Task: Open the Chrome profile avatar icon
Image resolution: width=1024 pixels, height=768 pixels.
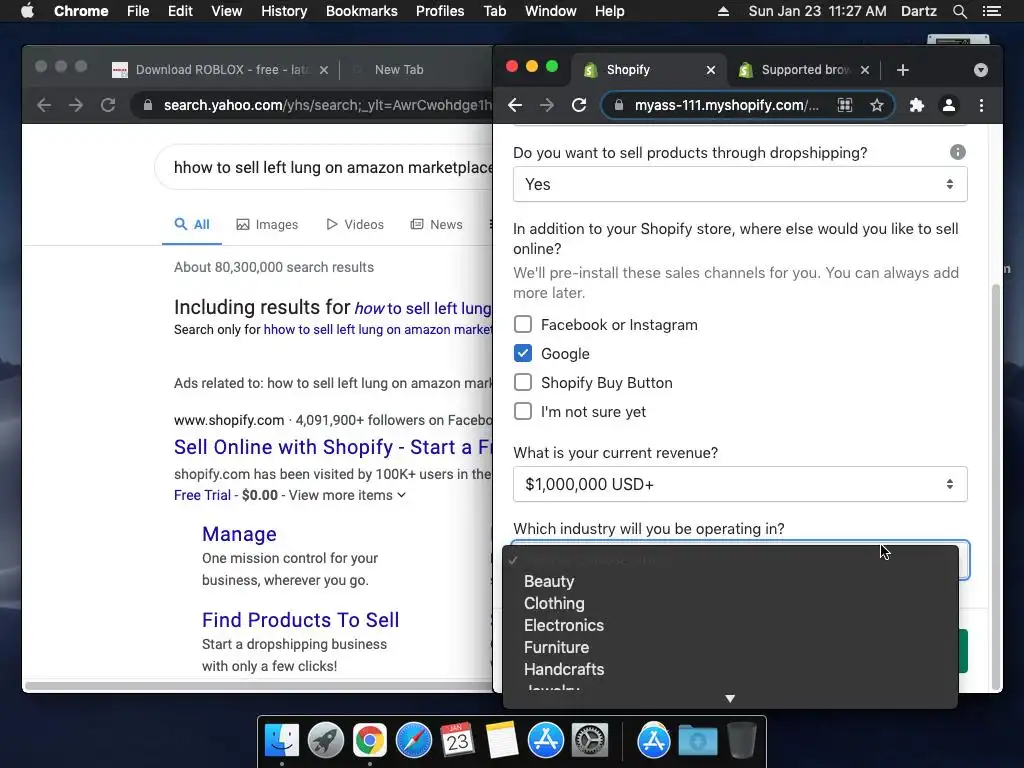Action: (x=949, y=105)
